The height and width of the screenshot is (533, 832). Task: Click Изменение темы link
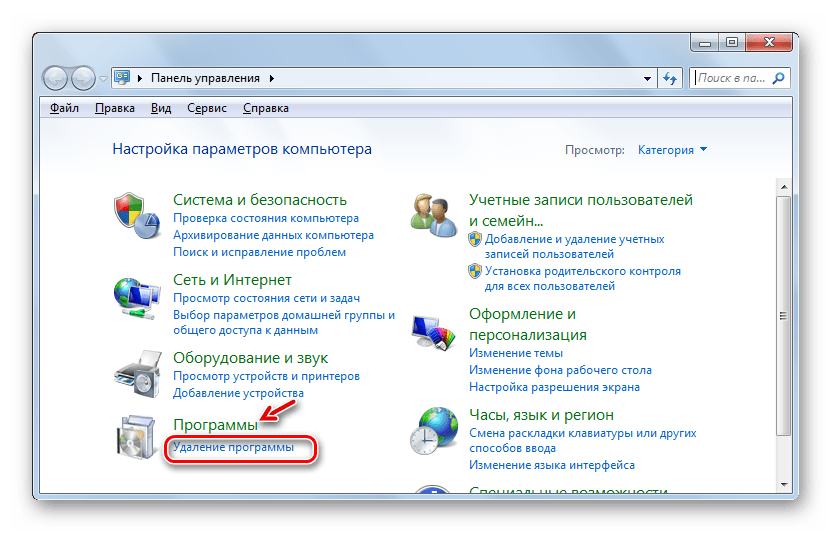tap(516, 354)
